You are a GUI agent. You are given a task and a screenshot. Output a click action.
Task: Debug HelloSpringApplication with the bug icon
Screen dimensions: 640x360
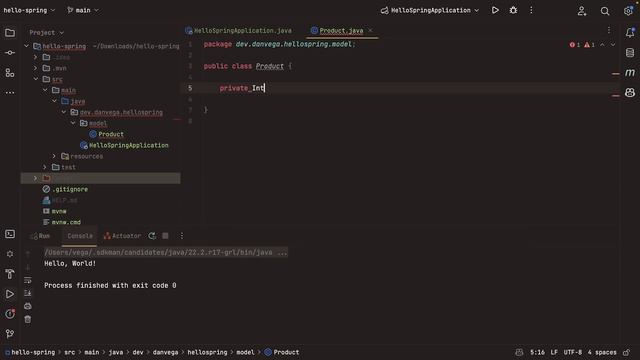[513, 10]
